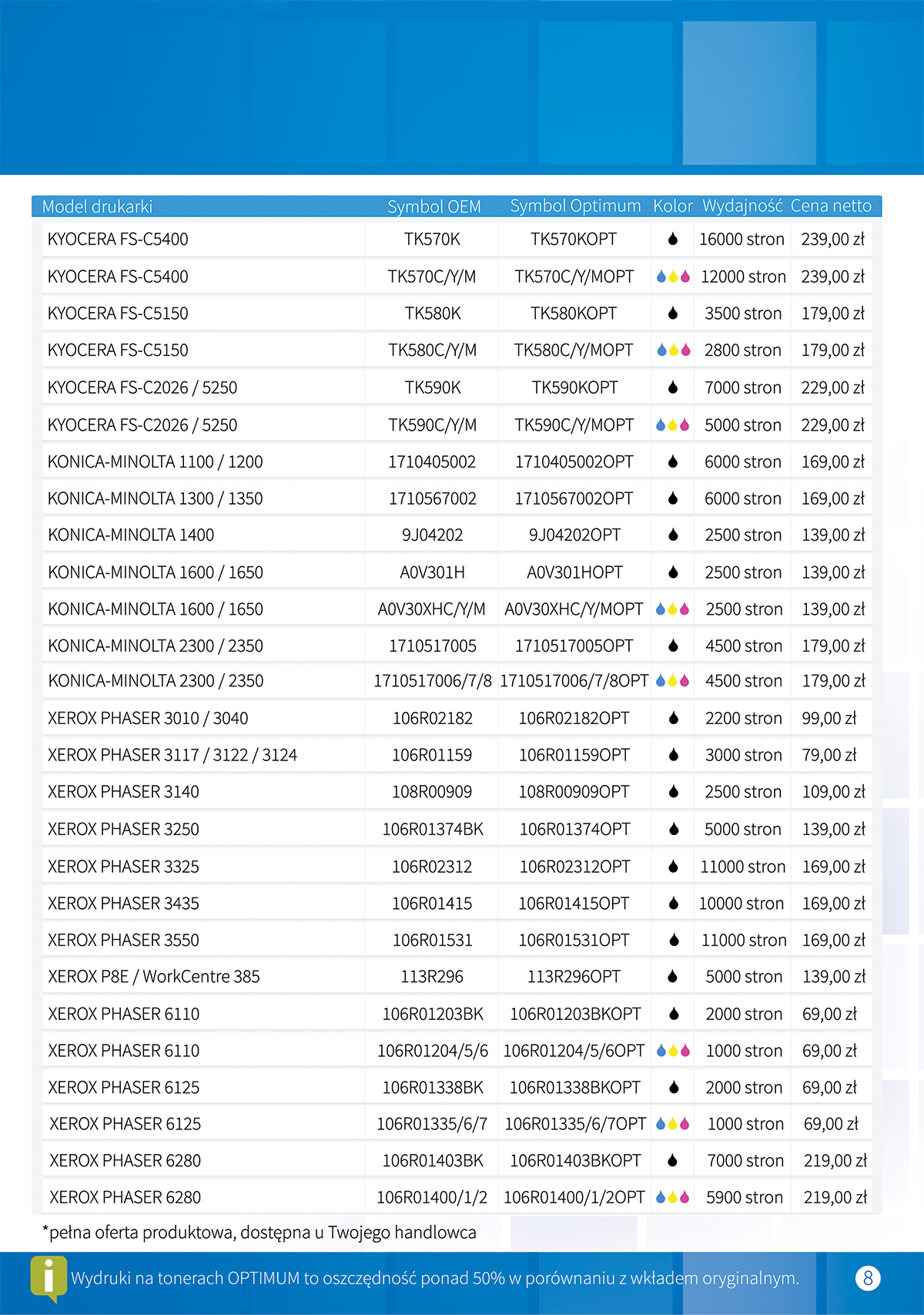The image size is (924, 1315).
Task: Select the "Symbol Optimum" column header
Action: pos(575,206)
